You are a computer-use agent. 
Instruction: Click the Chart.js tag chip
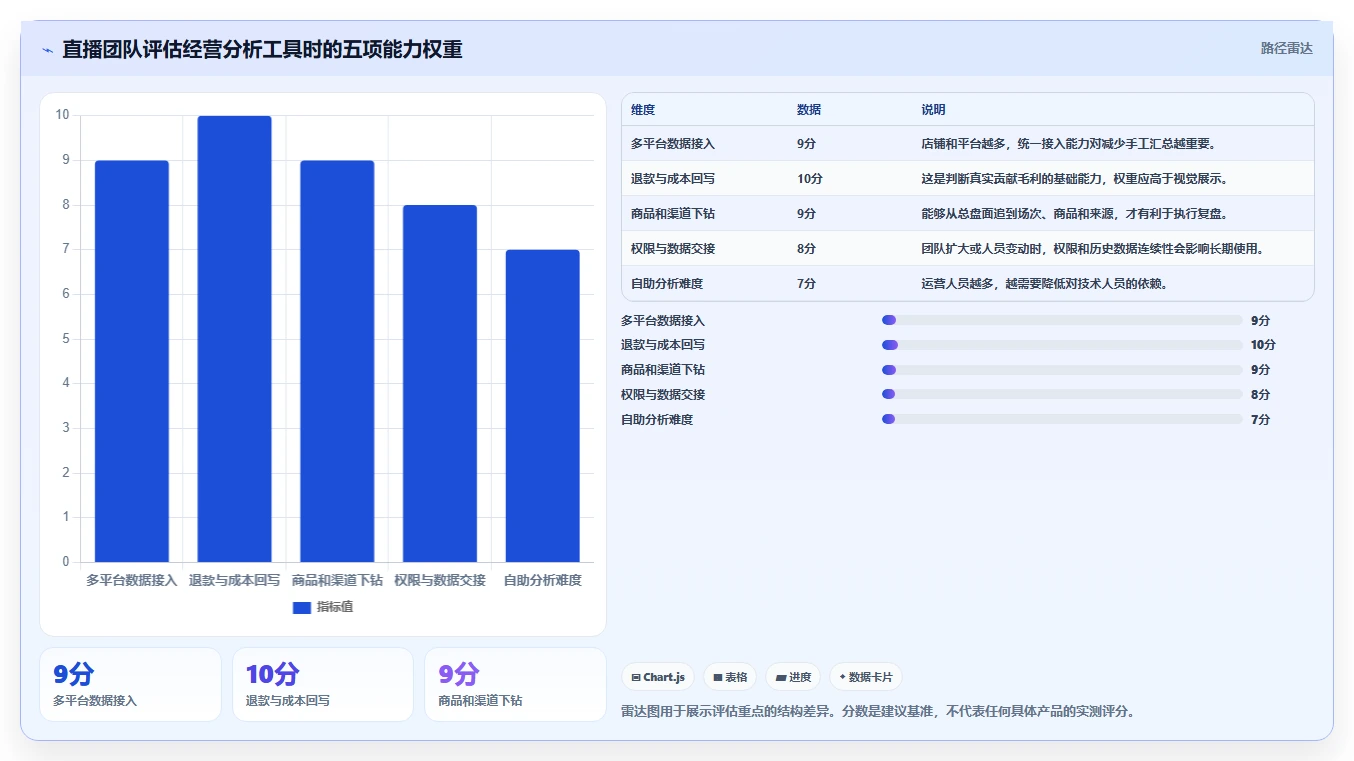point(658,677)
